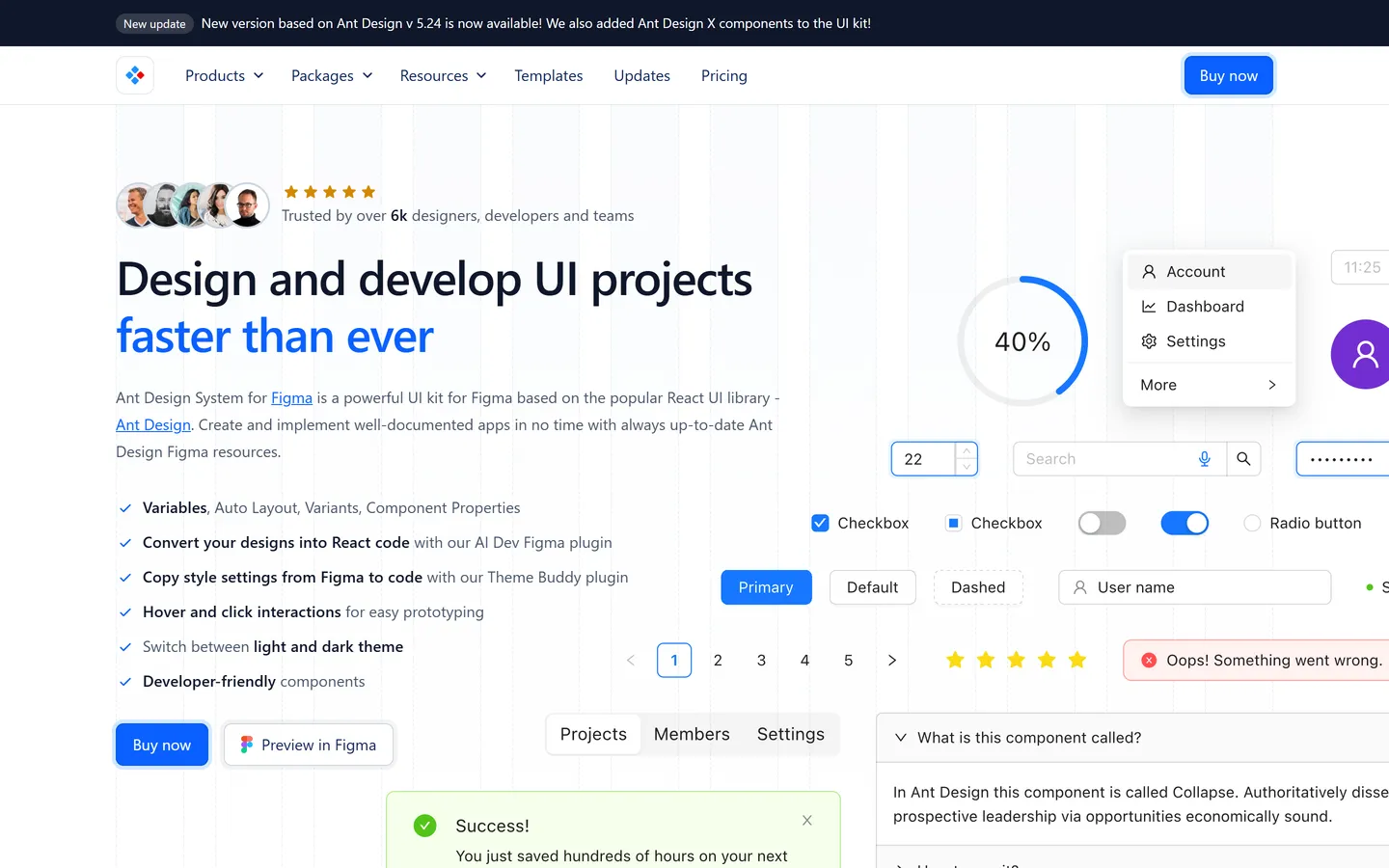Turn off the blue on switch

pyautogui.click(x=1185, y=523)
